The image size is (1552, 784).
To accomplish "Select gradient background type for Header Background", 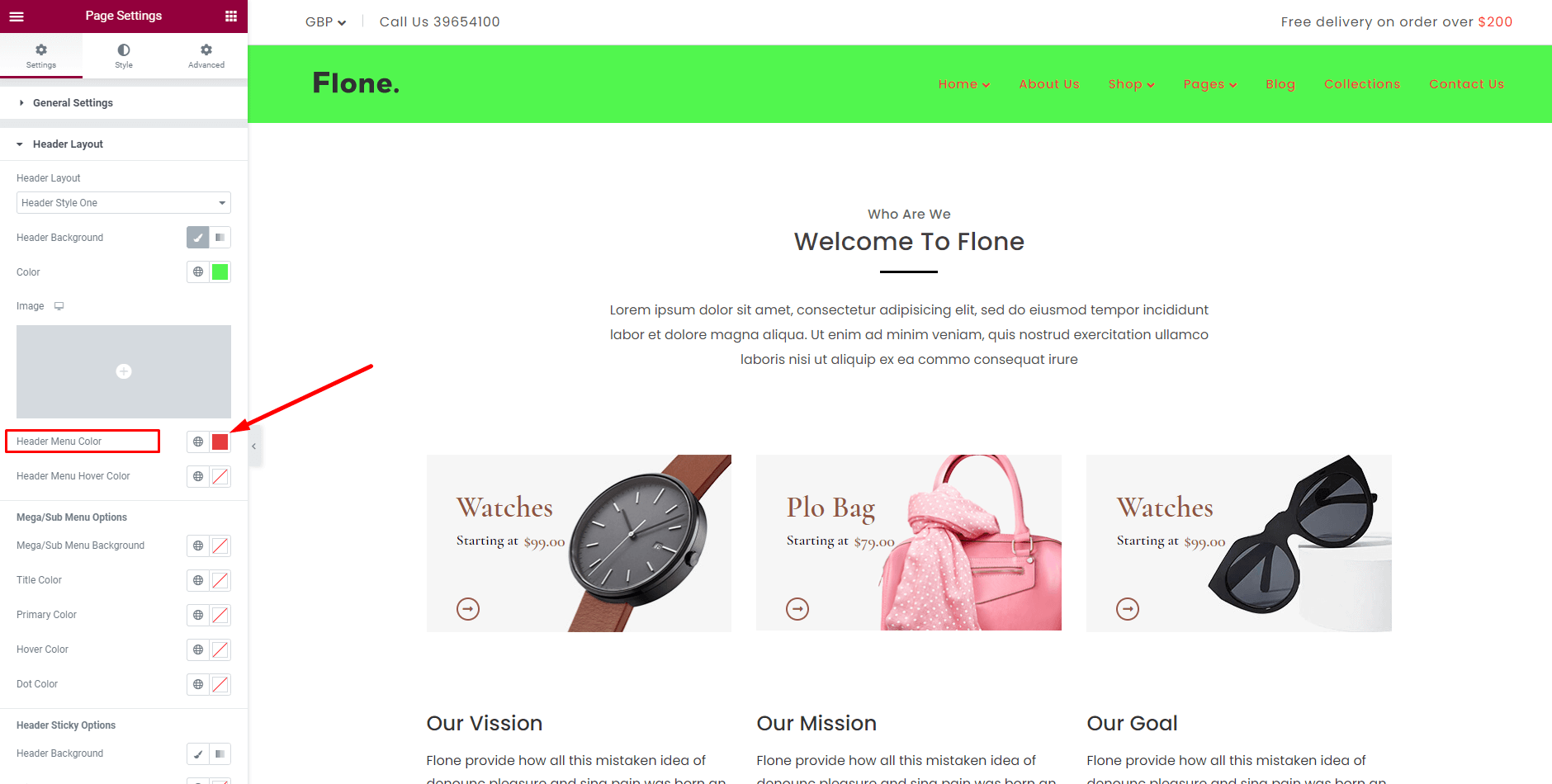I will 220,238.
